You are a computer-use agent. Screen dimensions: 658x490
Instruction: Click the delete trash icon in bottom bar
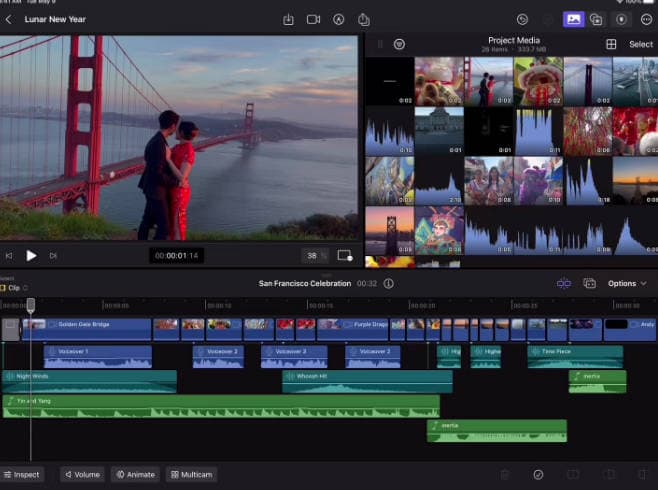coord(505,474)
